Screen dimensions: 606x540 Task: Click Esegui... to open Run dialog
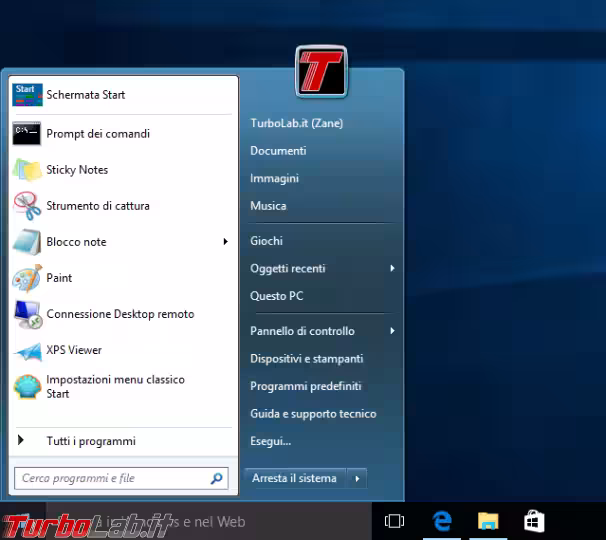(x=270, y=441)
